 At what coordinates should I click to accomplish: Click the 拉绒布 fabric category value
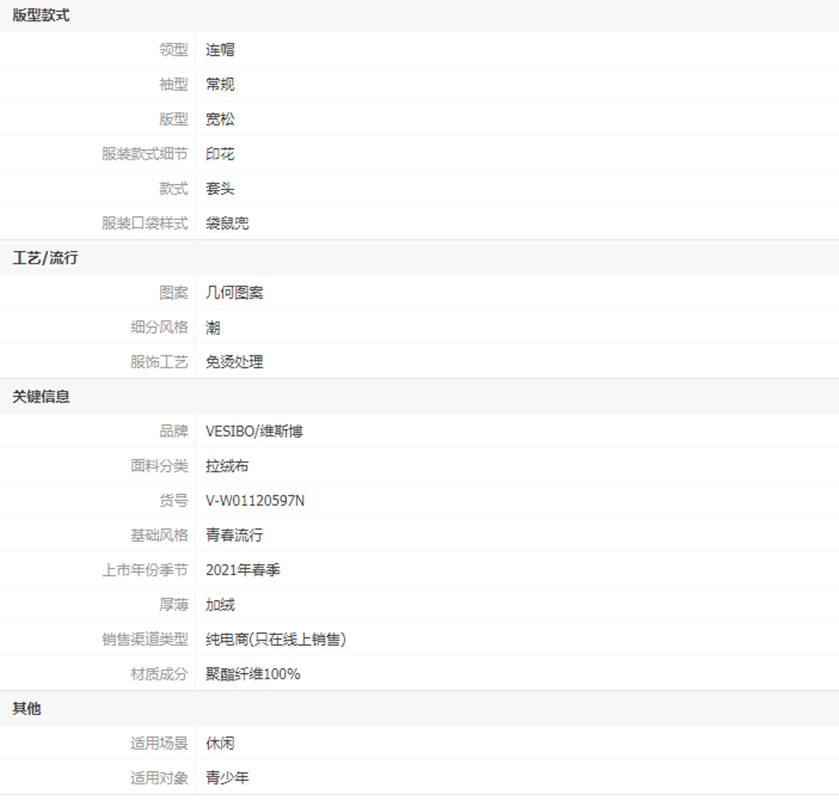tap(227, 466)
